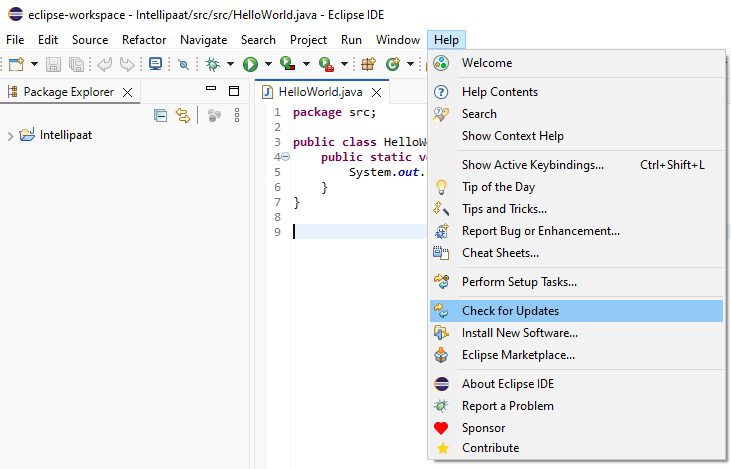Select About Eclipse IDE
The width and height of the screenshot is (731, 469).
tap(576, 384)
